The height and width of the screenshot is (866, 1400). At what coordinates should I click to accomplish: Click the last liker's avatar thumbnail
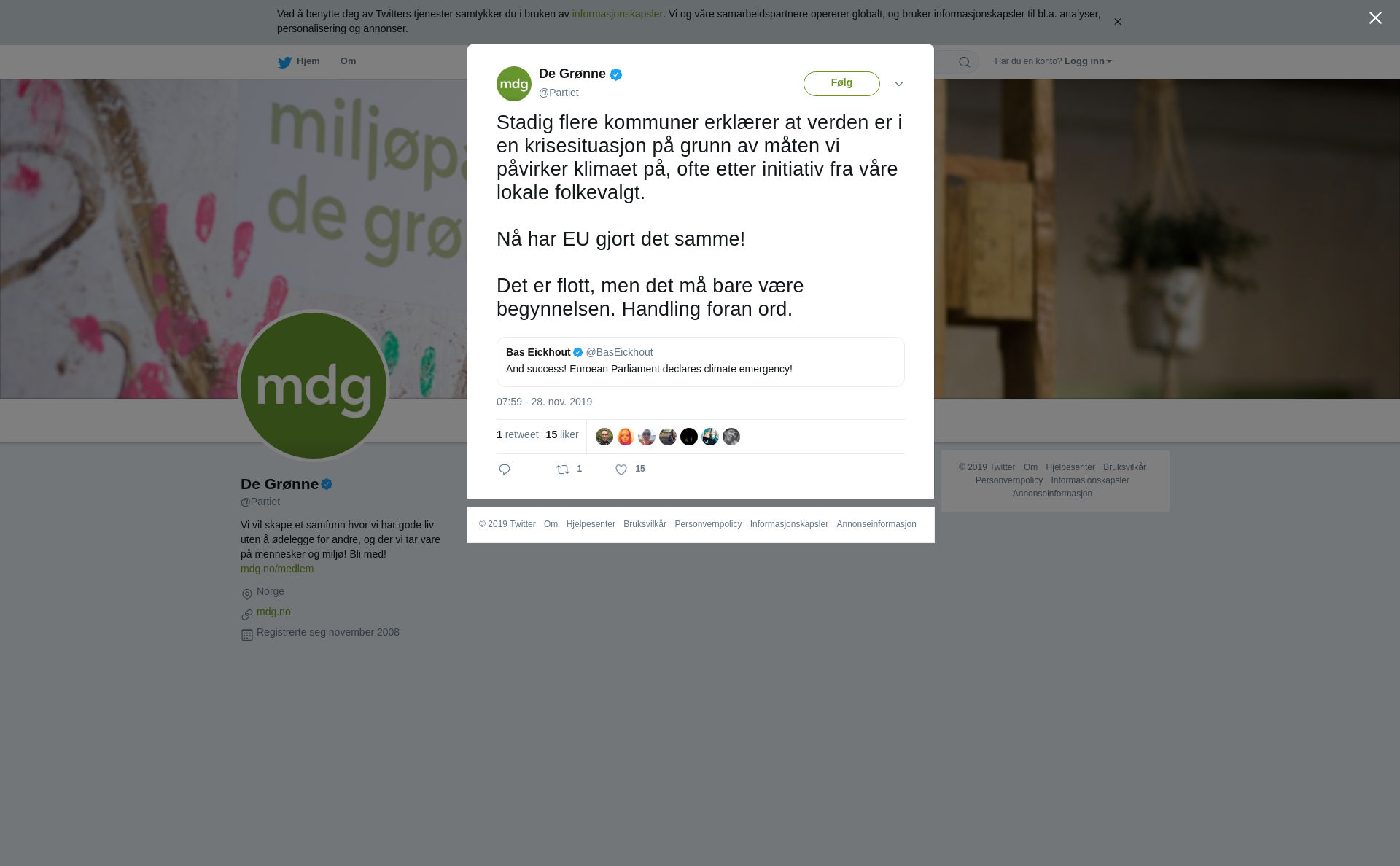coord(731,437)
